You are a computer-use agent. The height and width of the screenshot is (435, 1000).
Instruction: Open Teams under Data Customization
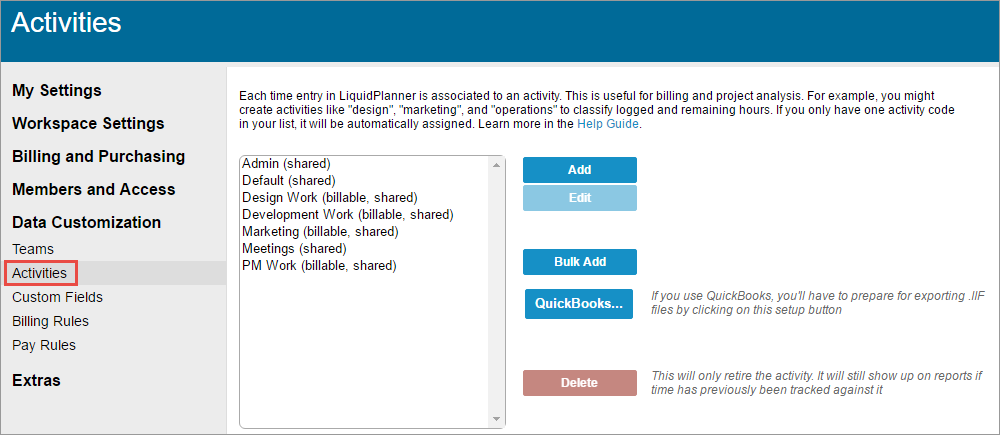point(33,249)
